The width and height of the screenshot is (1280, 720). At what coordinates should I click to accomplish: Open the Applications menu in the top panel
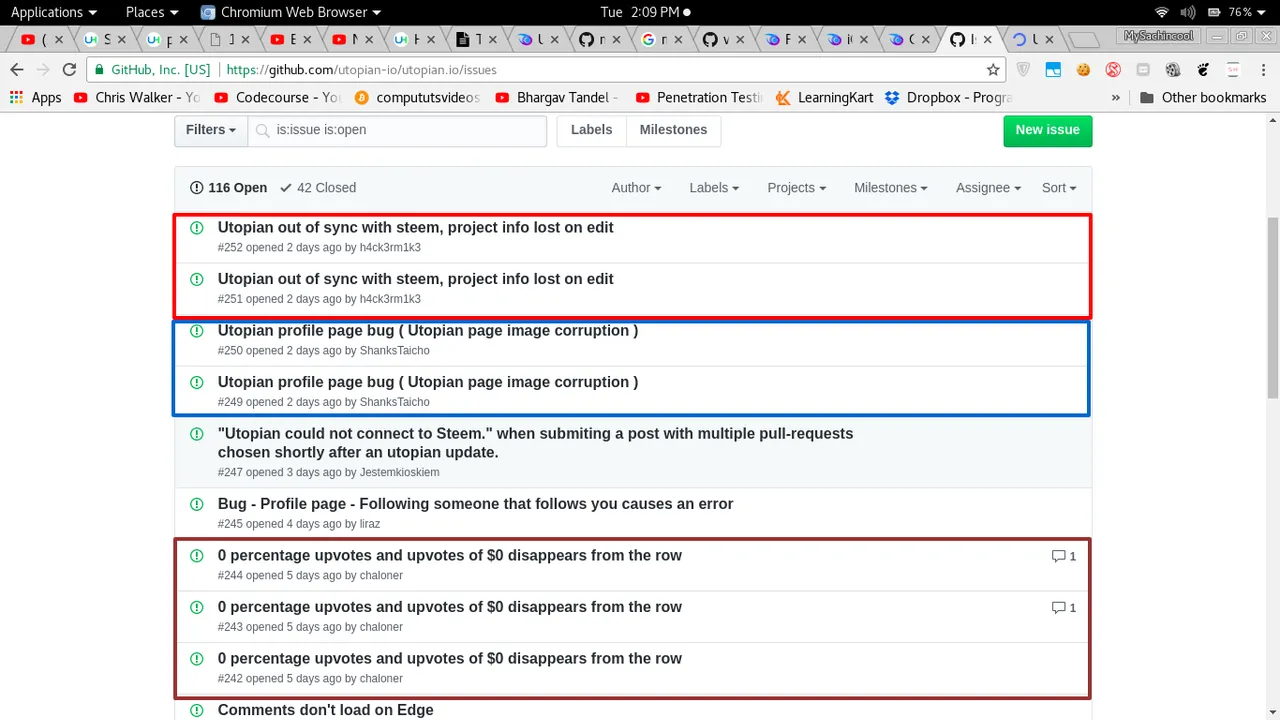(x=53, y=12)
